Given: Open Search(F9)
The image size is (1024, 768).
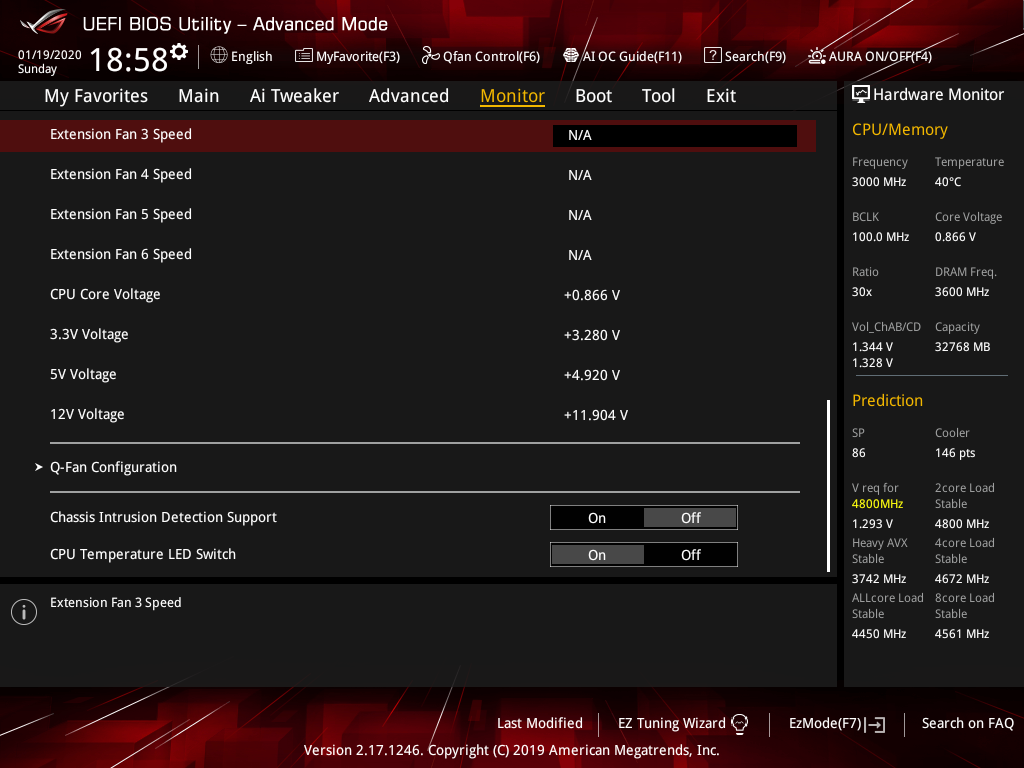Looking at the screenshot, I should pyautogui.click(x=745, y=56).
